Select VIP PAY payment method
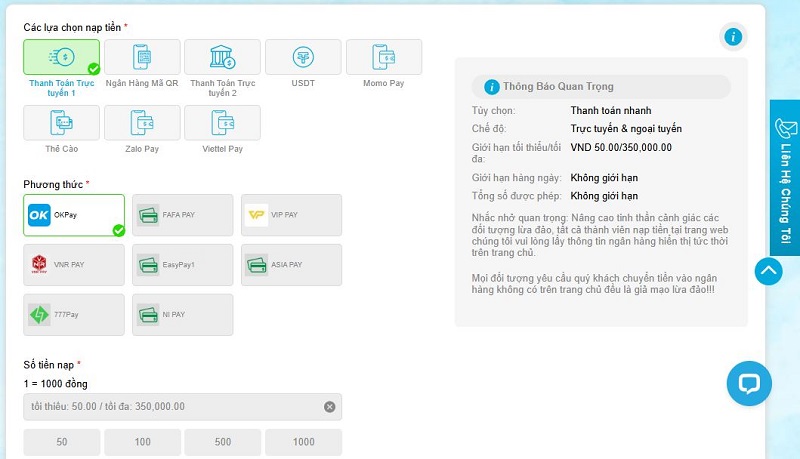The width and height of the screenshot is (800, 459). point(291,215)
